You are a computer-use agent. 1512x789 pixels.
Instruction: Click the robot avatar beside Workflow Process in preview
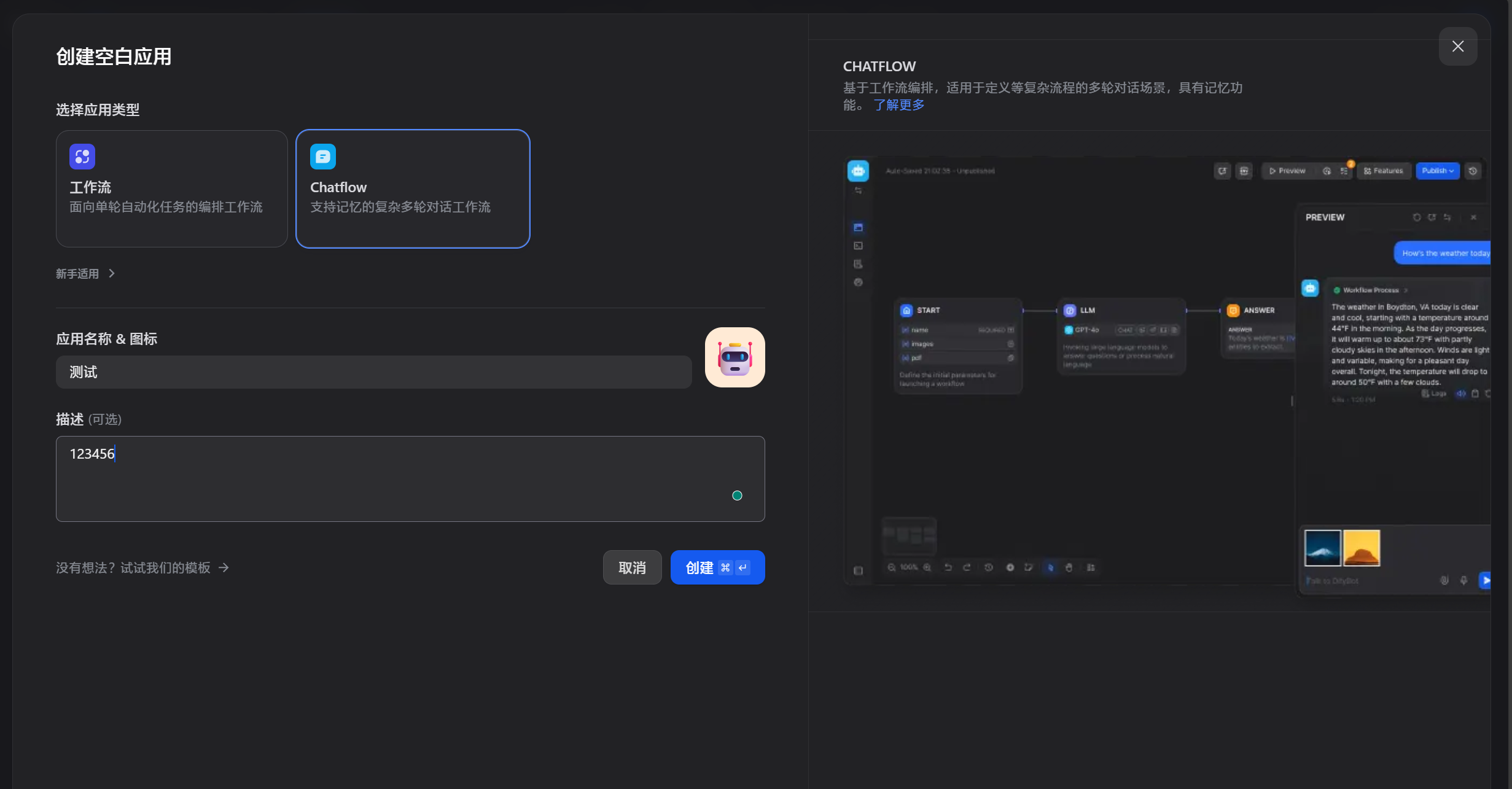1310,288
